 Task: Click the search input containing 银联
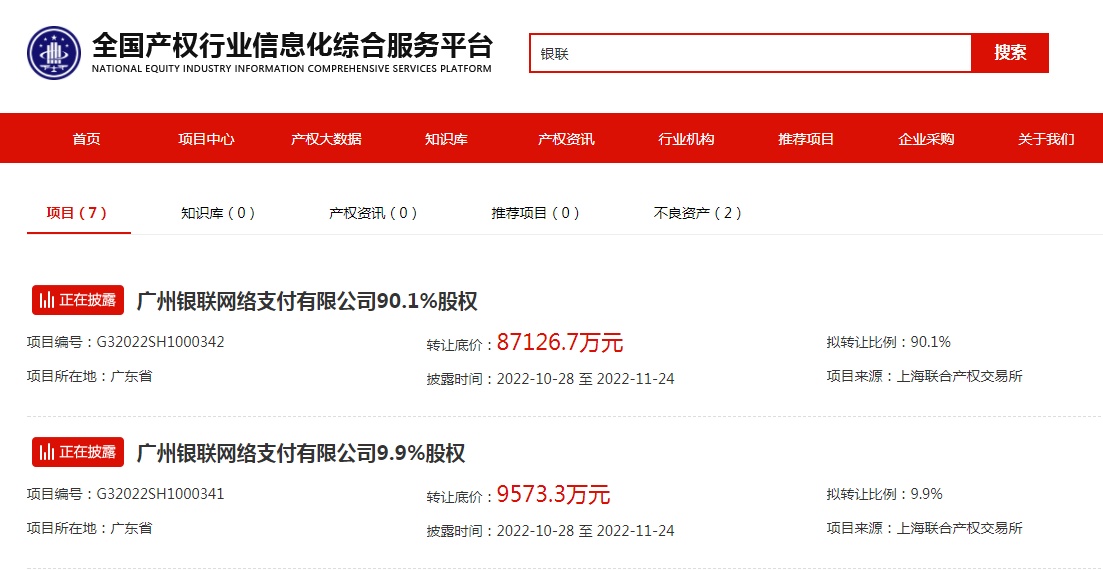pos(750,53)
